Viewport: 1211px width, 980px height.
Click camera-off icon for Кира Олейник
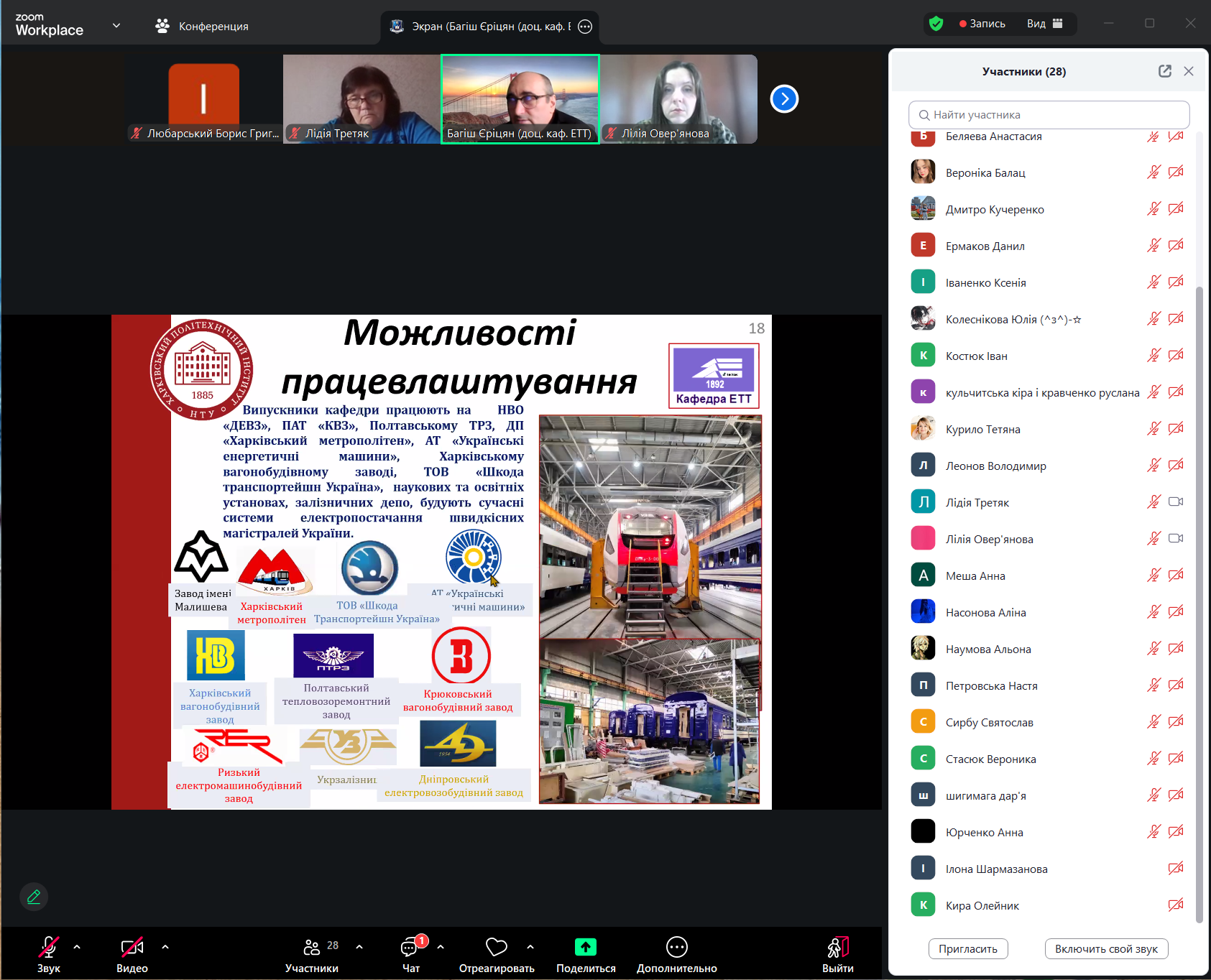point(1176,905)
